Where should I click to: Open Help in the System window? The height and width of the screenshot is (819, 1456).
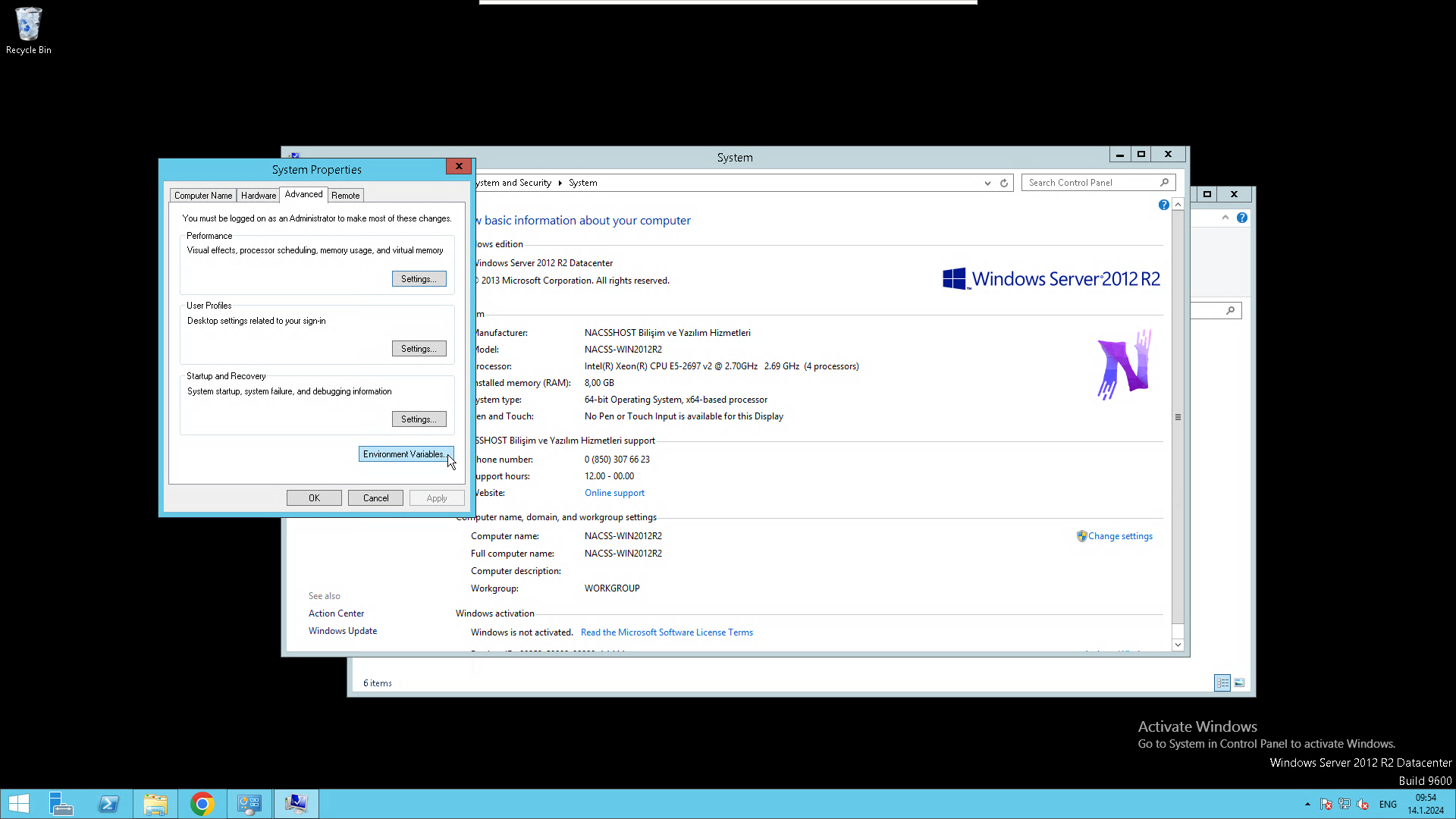[1163, 205]
